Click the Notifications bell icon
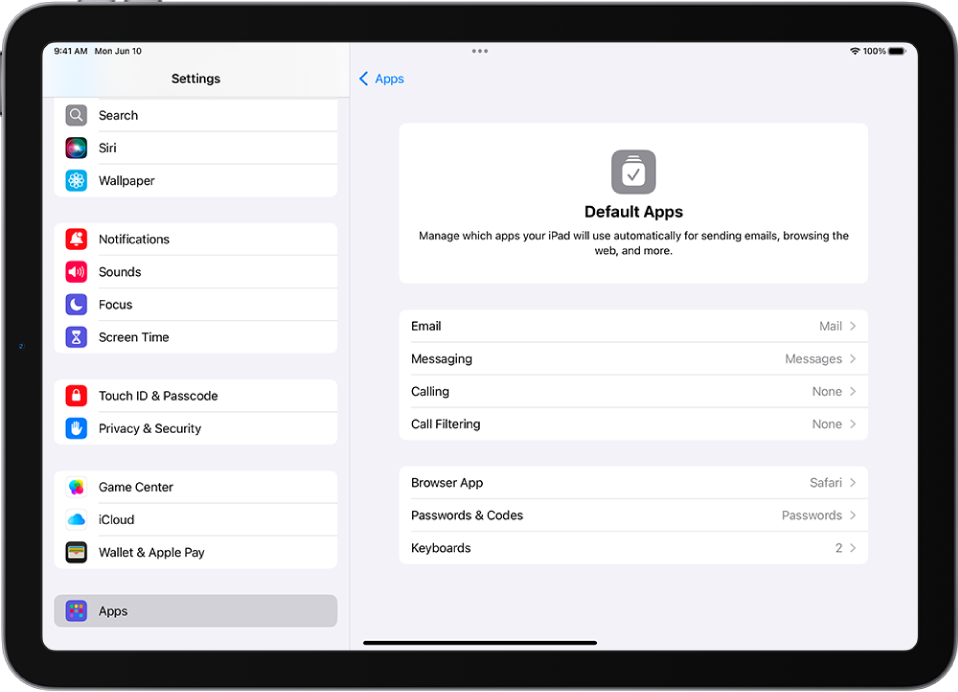 click(76, 239)
